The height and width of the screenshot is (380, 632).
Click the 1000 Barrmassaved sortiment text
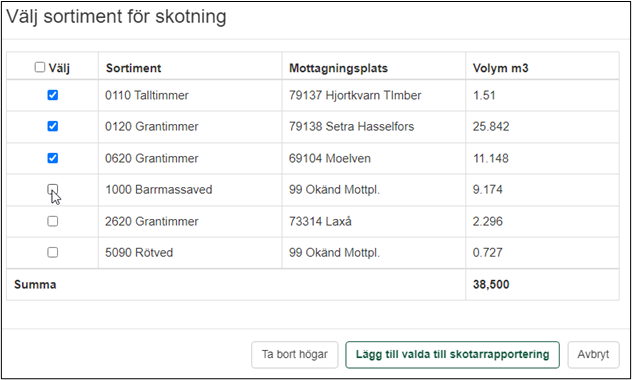point(159,190)
